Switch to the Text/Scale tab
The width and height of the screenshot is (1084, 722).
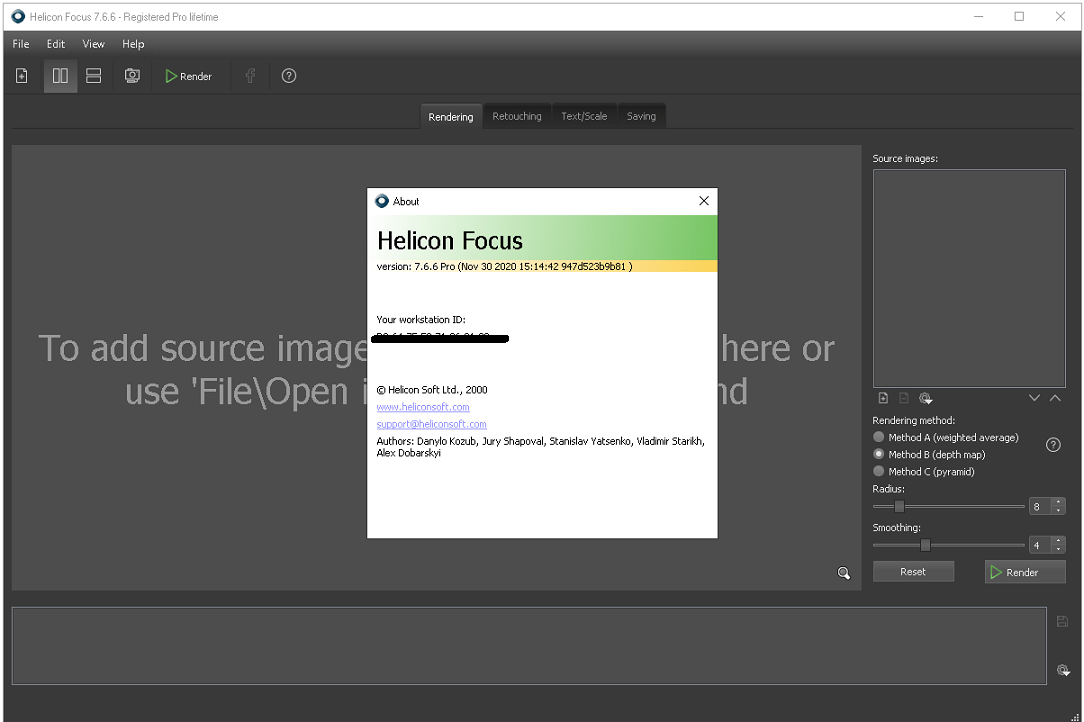click(583, 116)
